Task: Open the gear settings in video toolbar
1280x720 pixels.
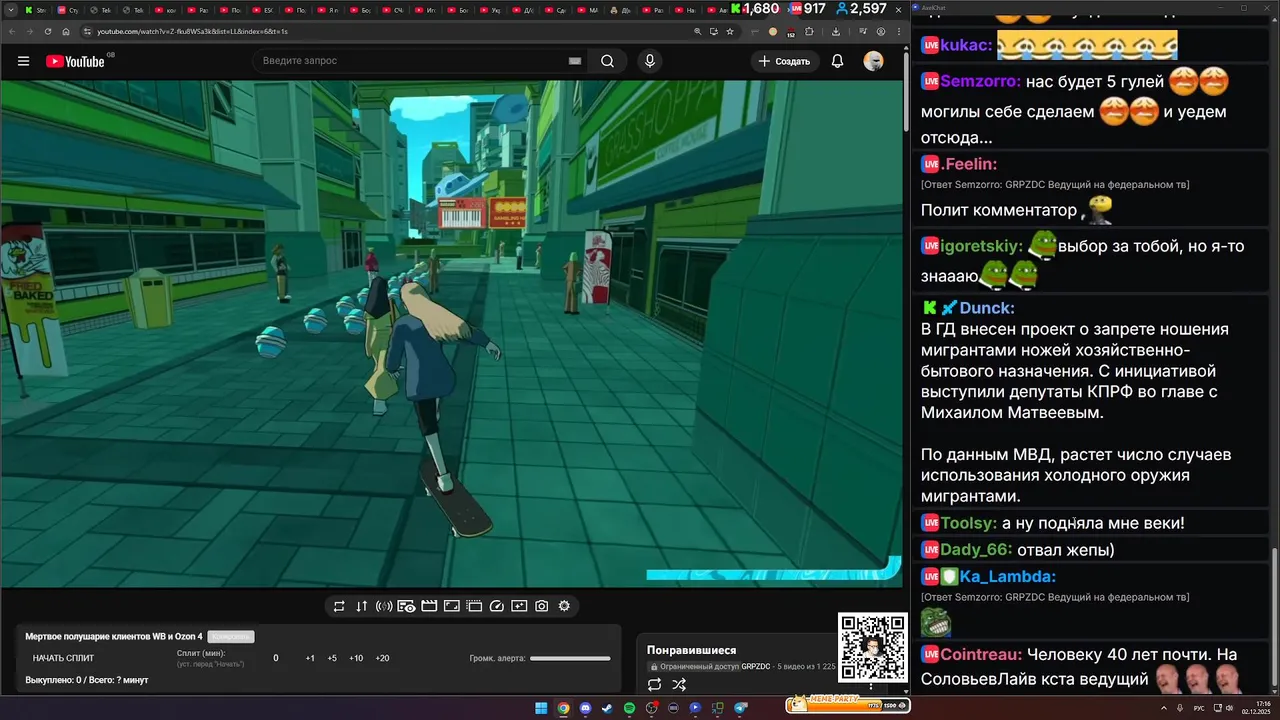Action: tap(564, 606)
